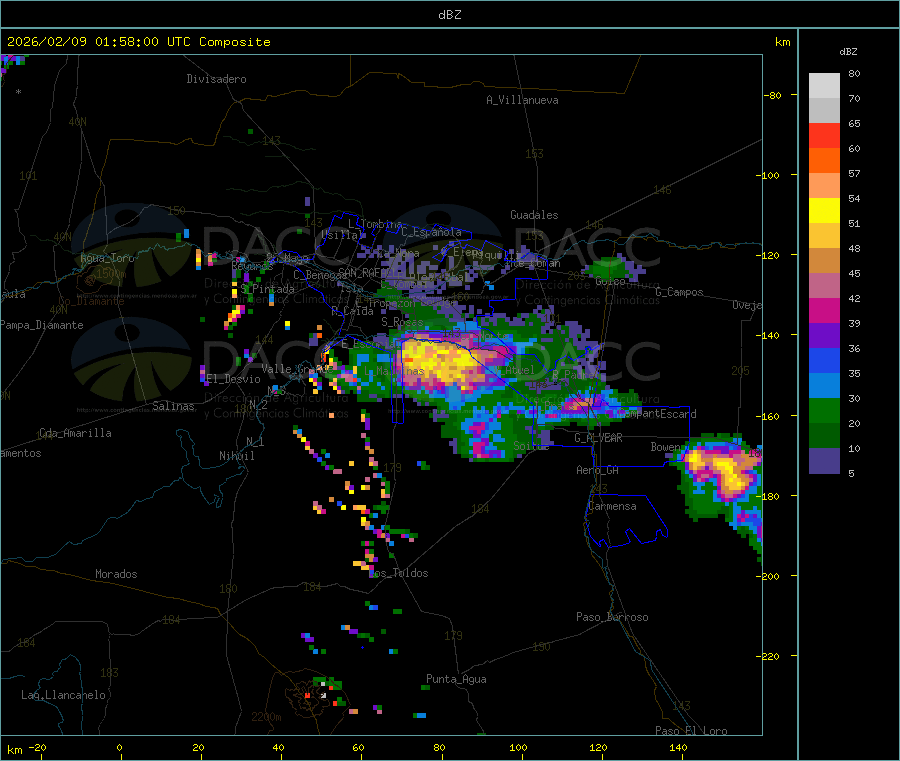Click the '-80' km tick on the right axis
Image resolution: width=900 pixels, height=761 pixels.
[x=772, y=95]
